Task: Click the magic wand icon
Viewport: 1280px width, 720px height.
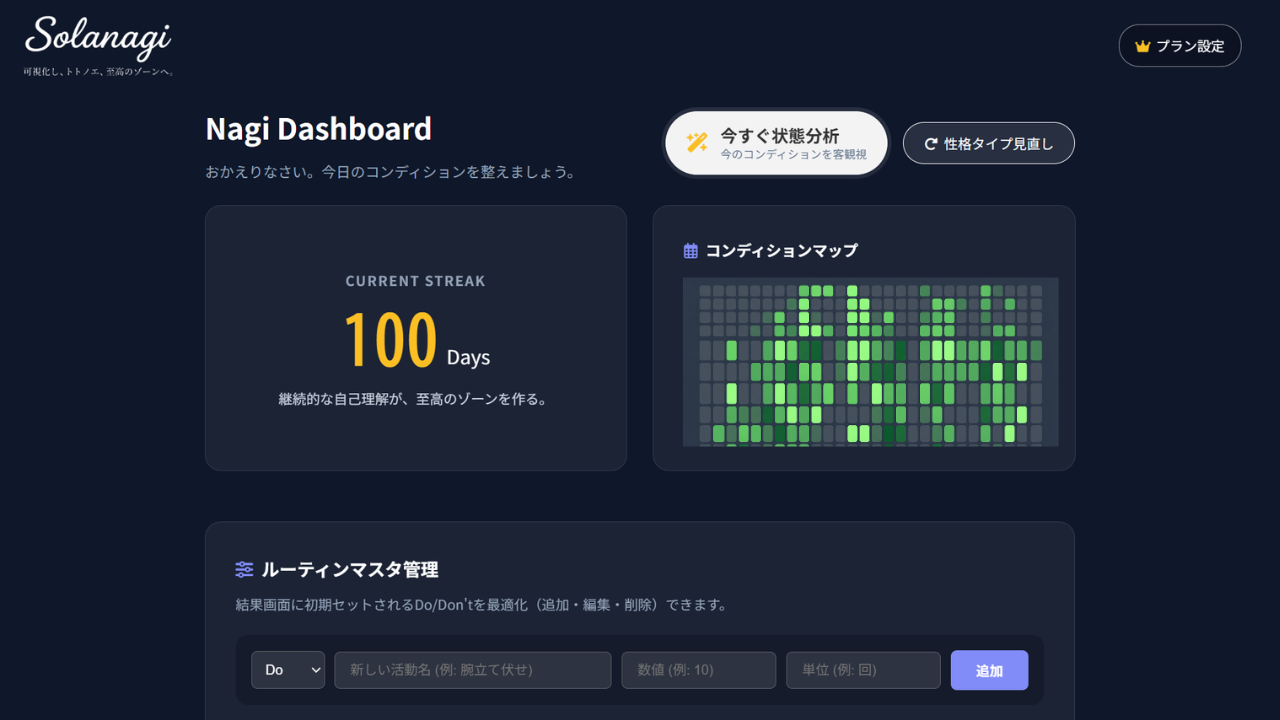Action: (x=697, y=143)
